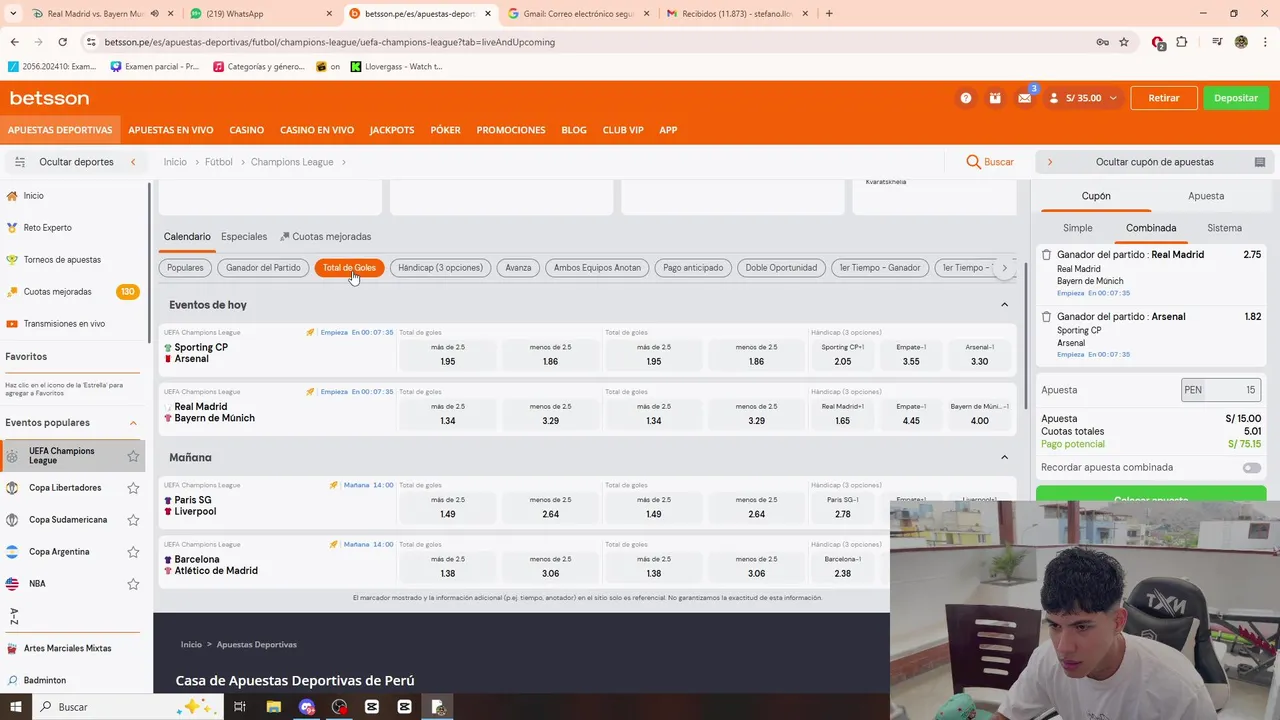Collapse Eventos populares list
Viewport: 1280px width, 720px height.
pyautogui.click(x=133, y=423)
